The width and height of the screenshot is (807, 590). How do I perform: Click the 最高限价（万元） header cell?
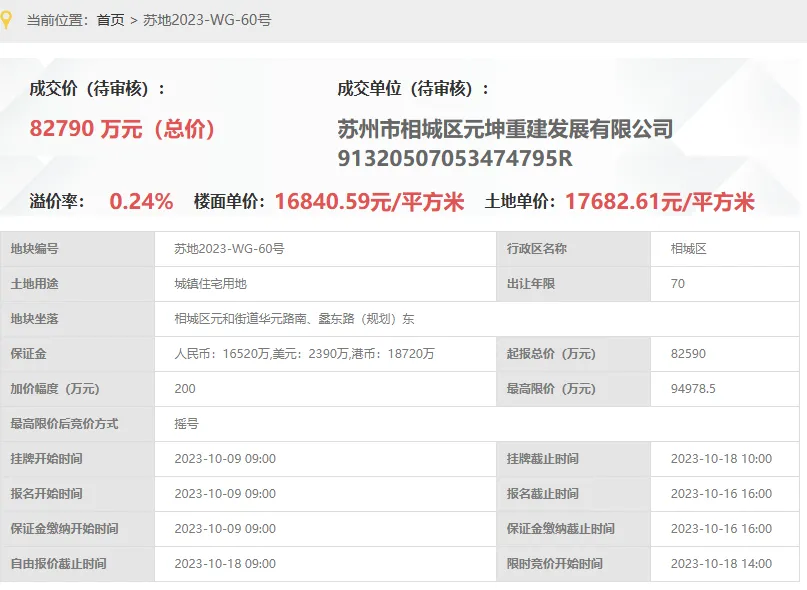point(573,389)
